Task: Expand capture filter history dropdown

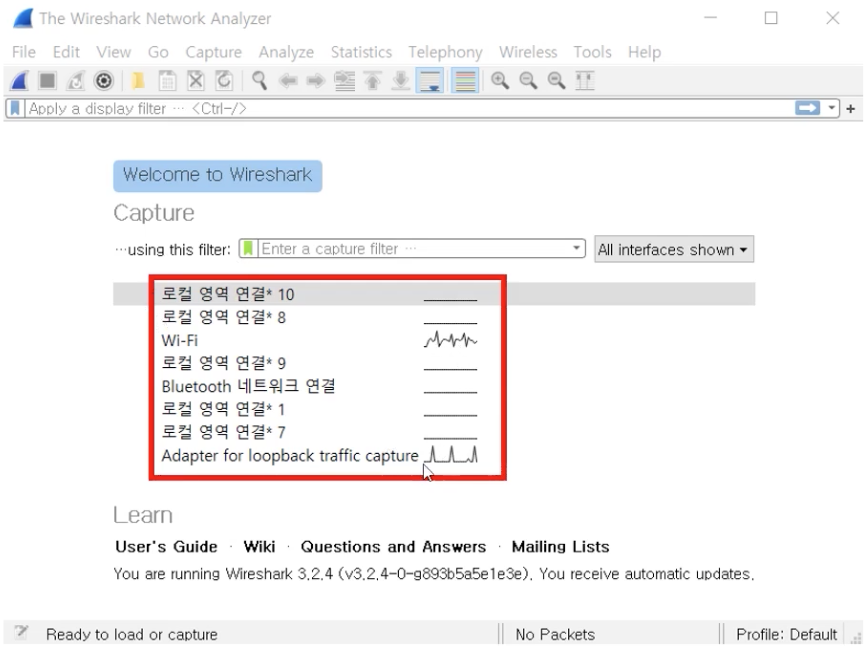Action: pos(577,248)
